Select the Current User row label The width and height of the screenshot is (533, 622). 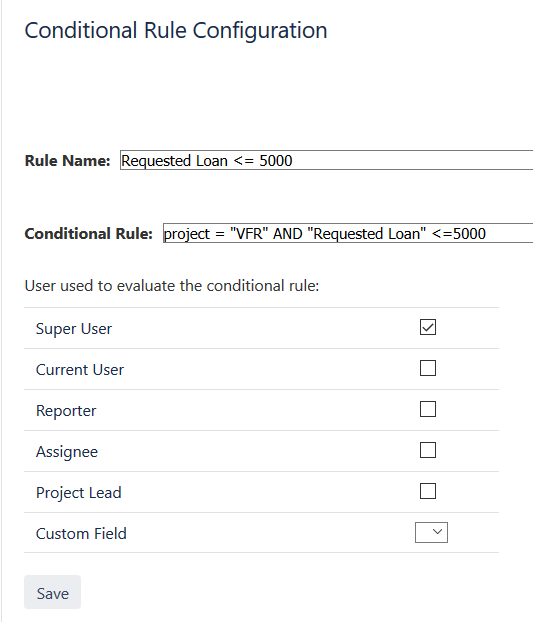coord(80,370)
